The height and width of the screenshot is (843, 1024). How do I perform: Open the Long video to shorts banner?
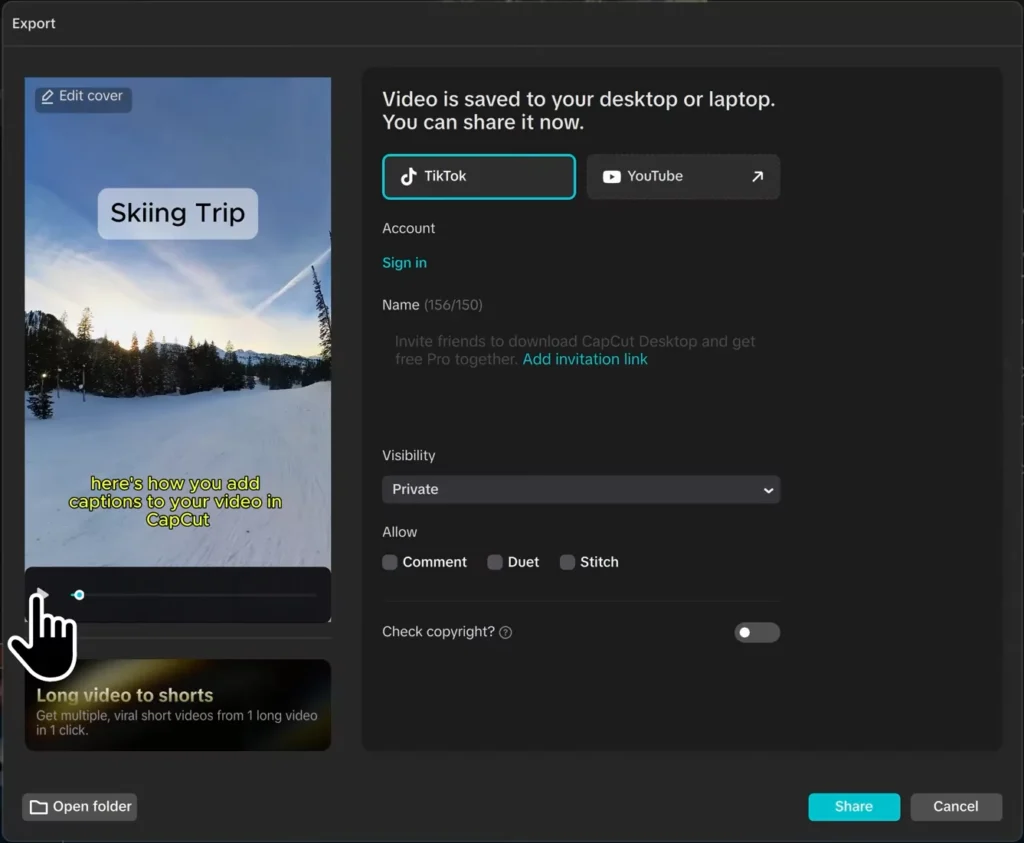[x=178, y=705]
